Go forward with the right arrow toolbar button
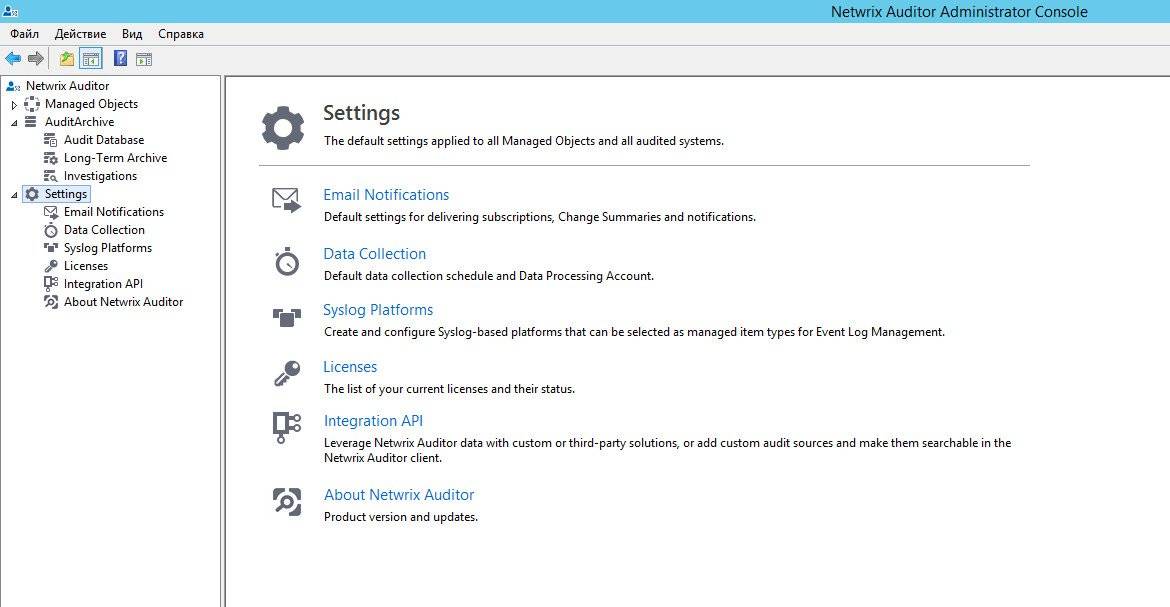The image size is (1170, 607). (x=36, y=58)
